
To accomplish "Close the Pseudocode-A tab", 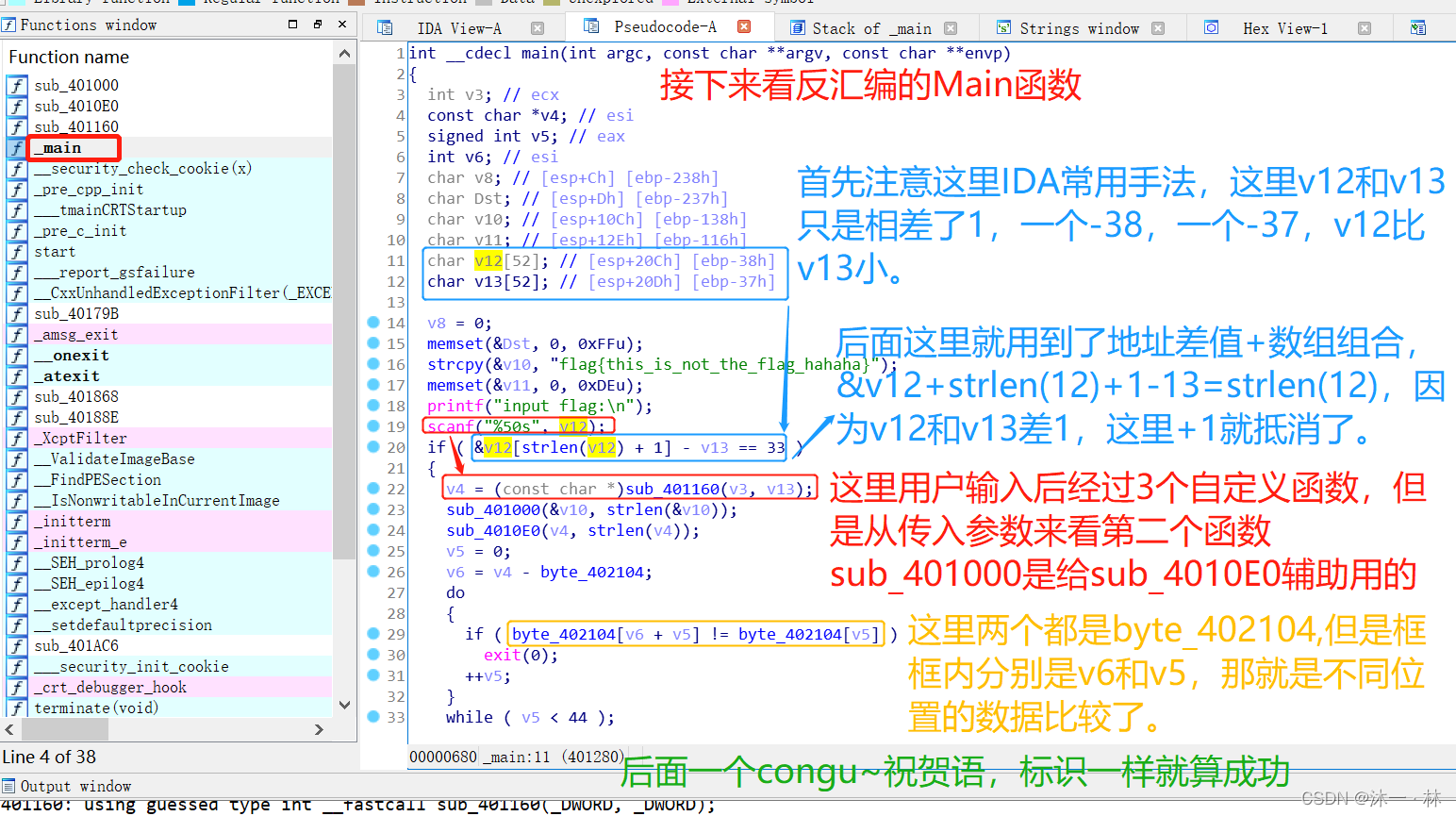I will click(x=745, y=26).
